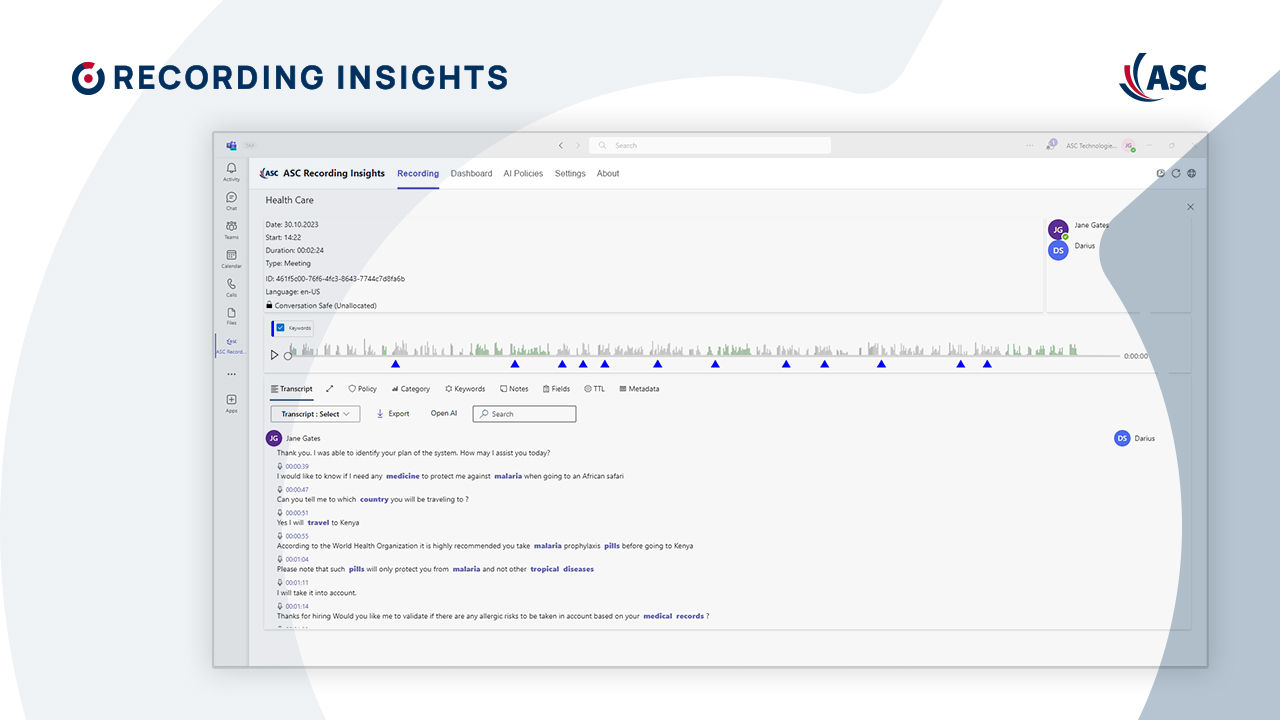Image resolution: width=1280 pixels, height=720 pixels.
Task: Click the highlighted keyword "records"
Action: [690, 617]
